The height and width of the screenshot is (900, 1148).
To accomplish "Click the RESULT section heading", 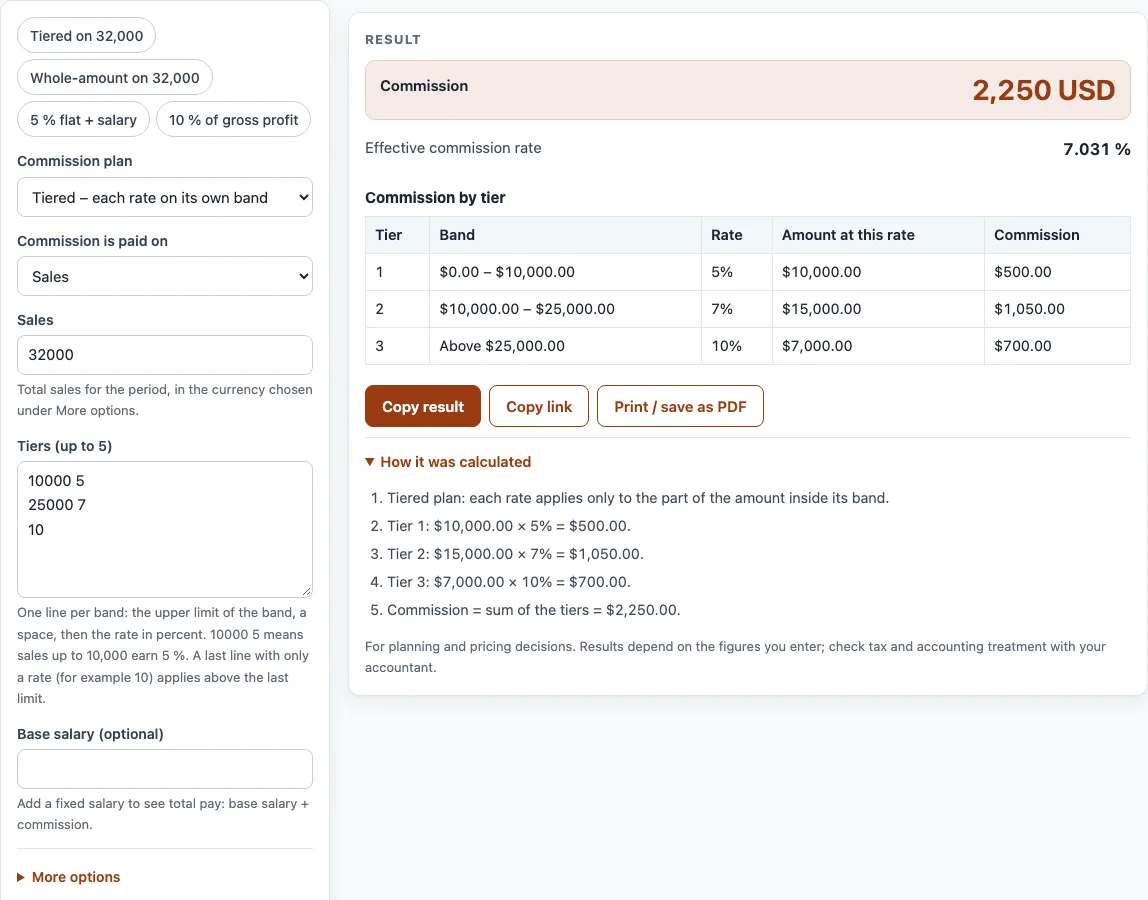I will pyautogui.click(x=392, y=40).
